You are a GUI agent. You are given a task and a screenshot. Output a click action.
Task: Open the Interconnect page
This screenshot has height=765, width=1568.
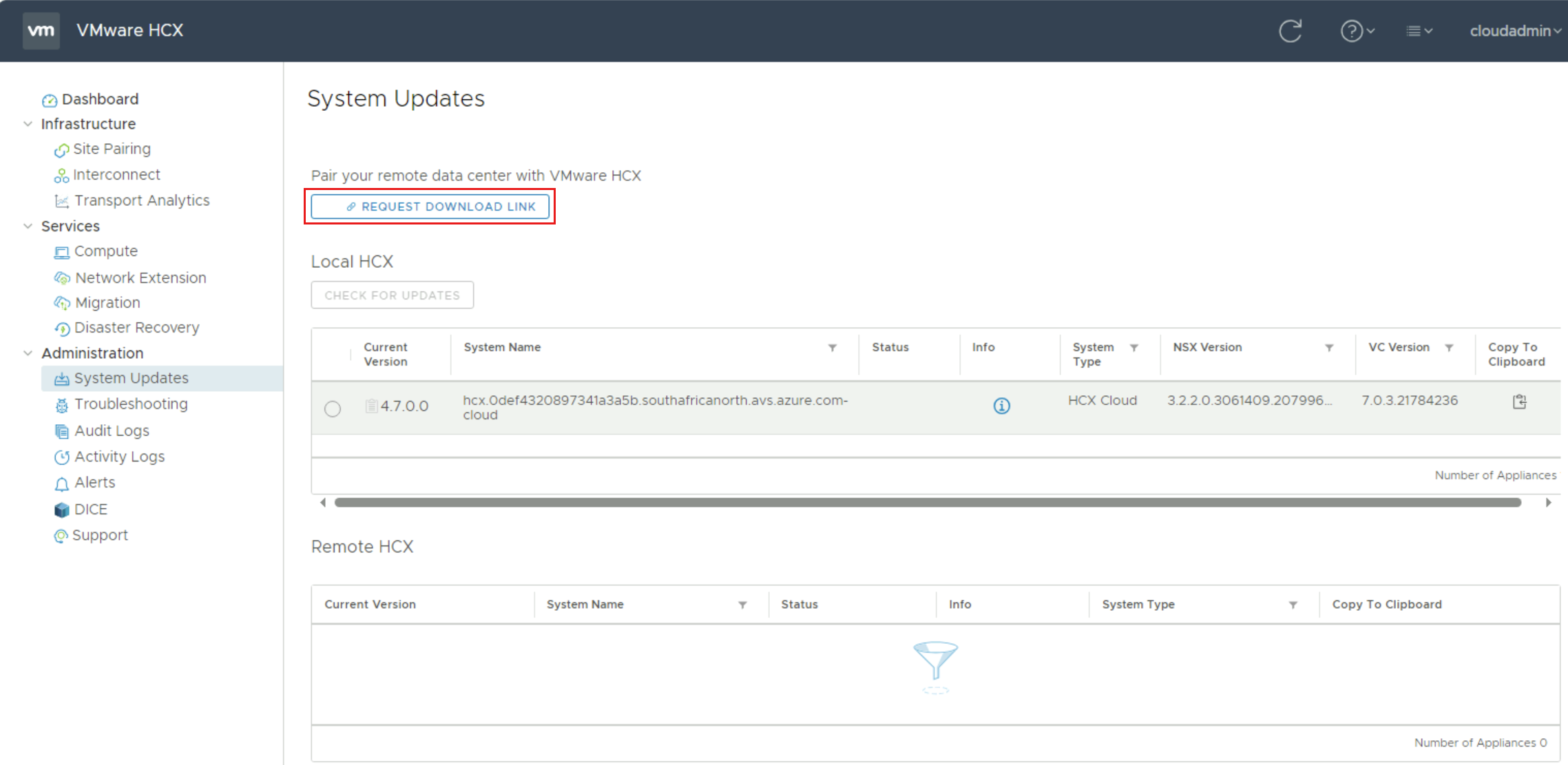point(117,174)
